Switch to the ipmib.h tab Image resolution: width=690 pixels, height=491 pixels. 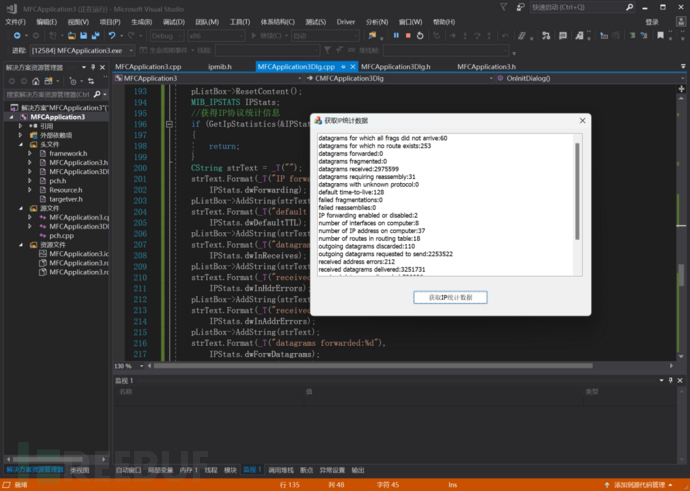219,66
